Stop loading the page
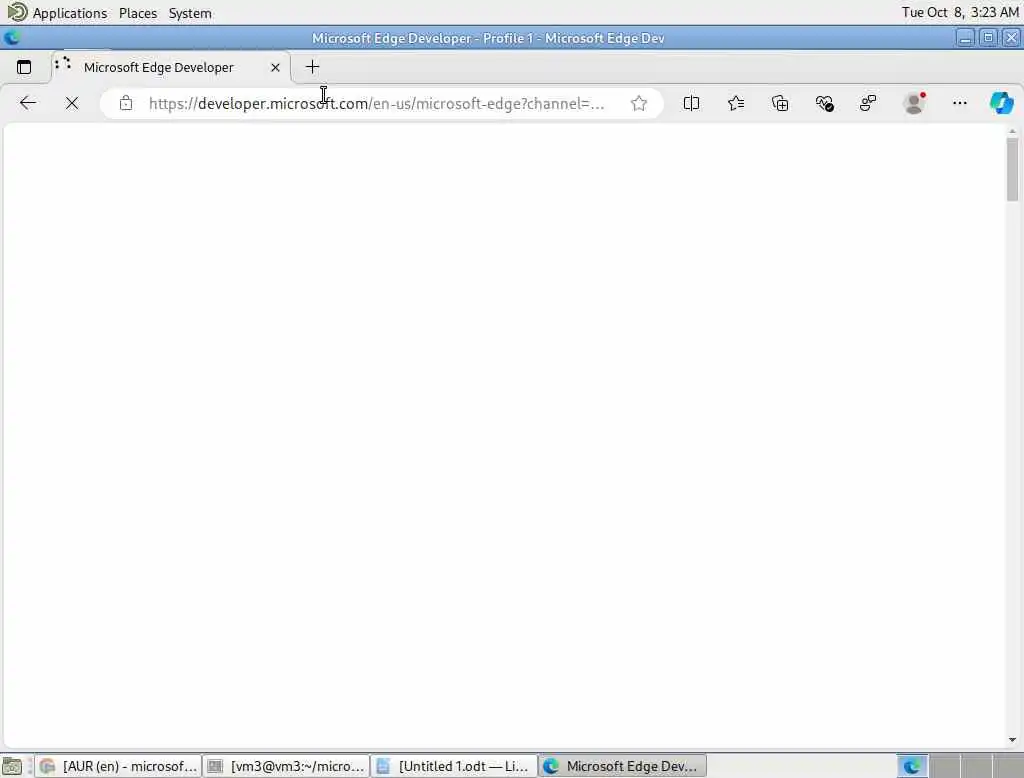 click(x=72, y=103)
